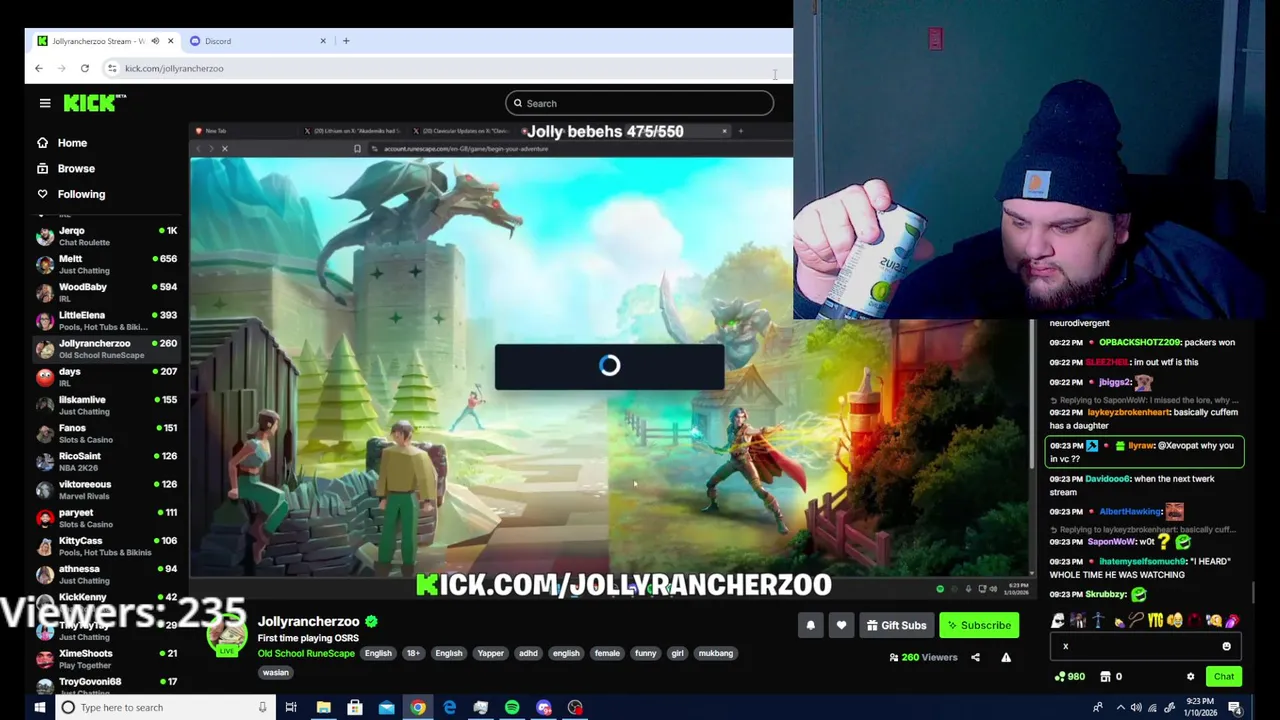Open File Explorer from the taskbar
This screenshot has width=1280, height=720.
click(323, 707)
